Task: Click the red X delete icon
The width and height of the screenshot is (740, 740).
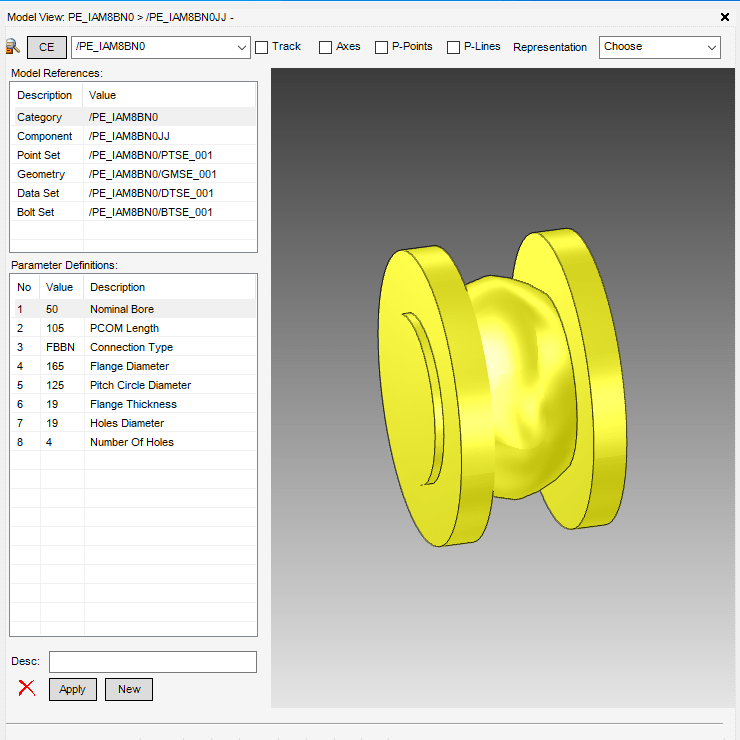Action: (x=27, y=688)
